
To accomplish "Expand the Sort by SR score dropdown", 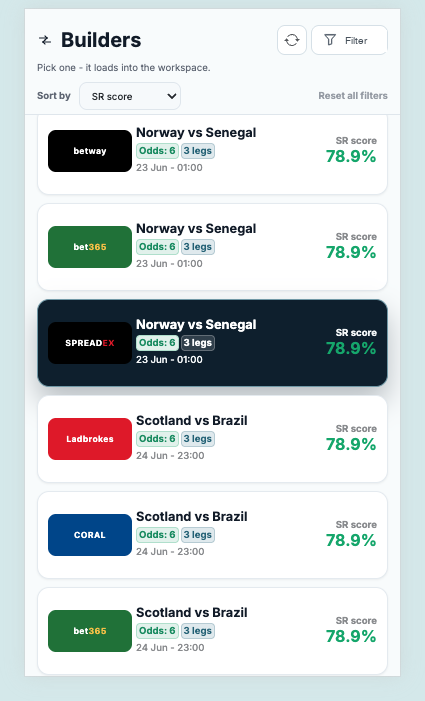I will click(x=130, y=96).
